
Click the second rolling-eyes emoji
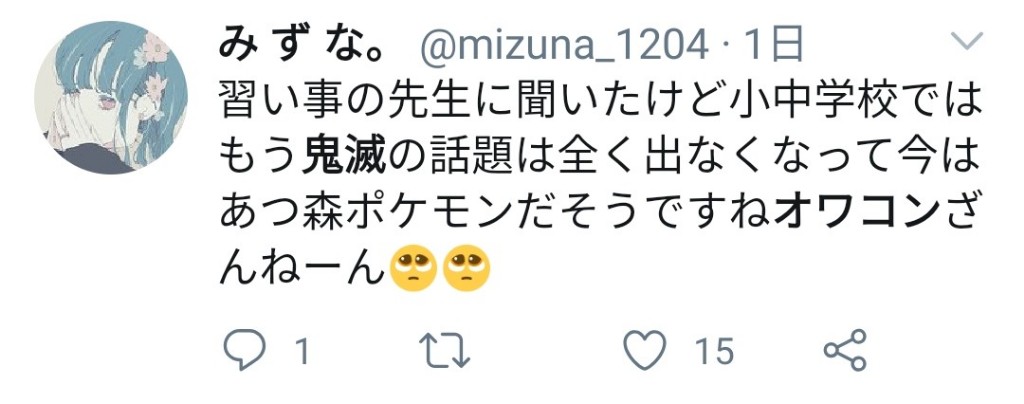[466, 270]
